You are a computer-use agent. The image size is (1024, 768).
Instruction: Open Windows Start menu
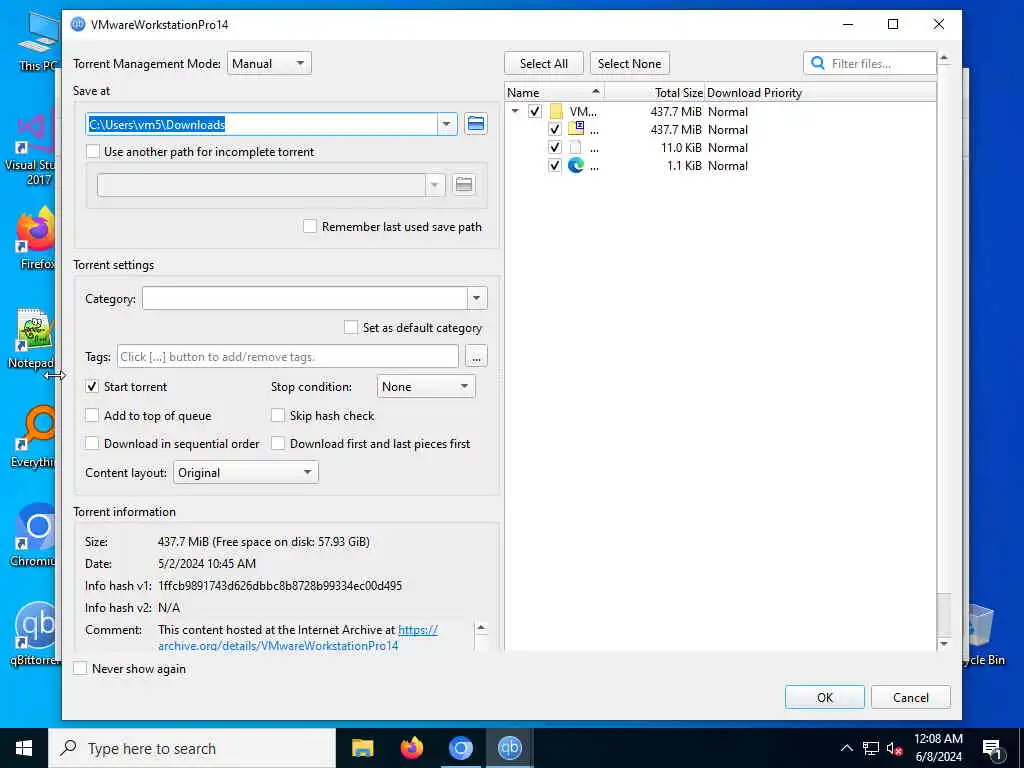coord(24,748)
